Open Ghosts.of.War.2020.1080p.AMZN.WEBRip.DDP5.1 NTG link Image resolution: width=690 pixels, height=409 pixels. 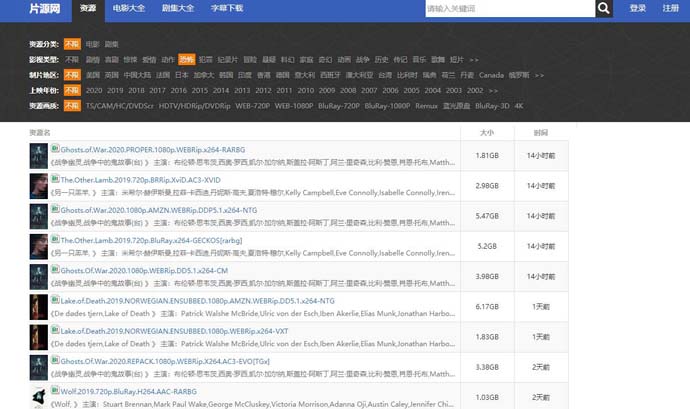[145, 210]
